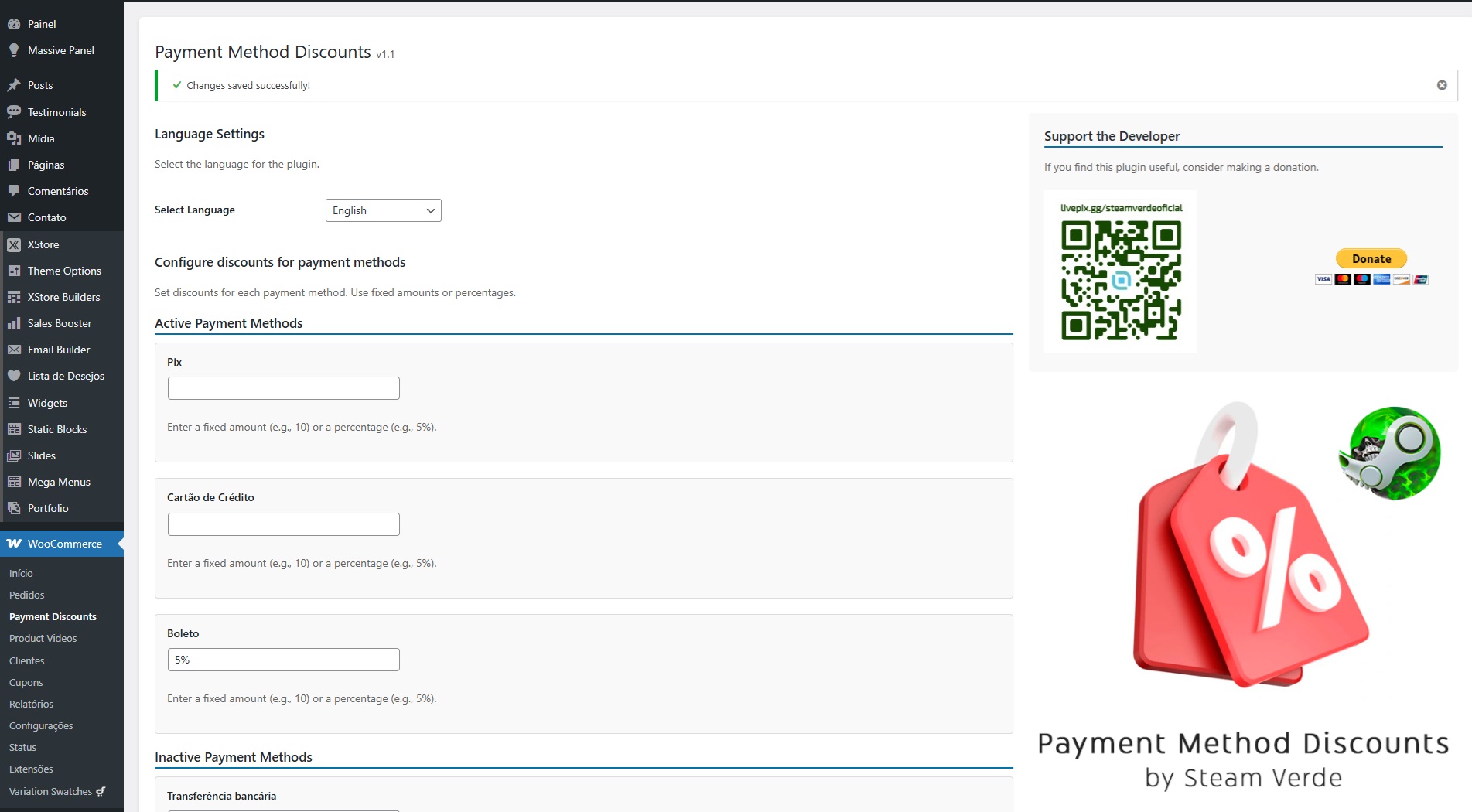Screen dimensions: 1472x812
Task: Dismiss the Changes saved notice
Action: (x=1442, y=85)
